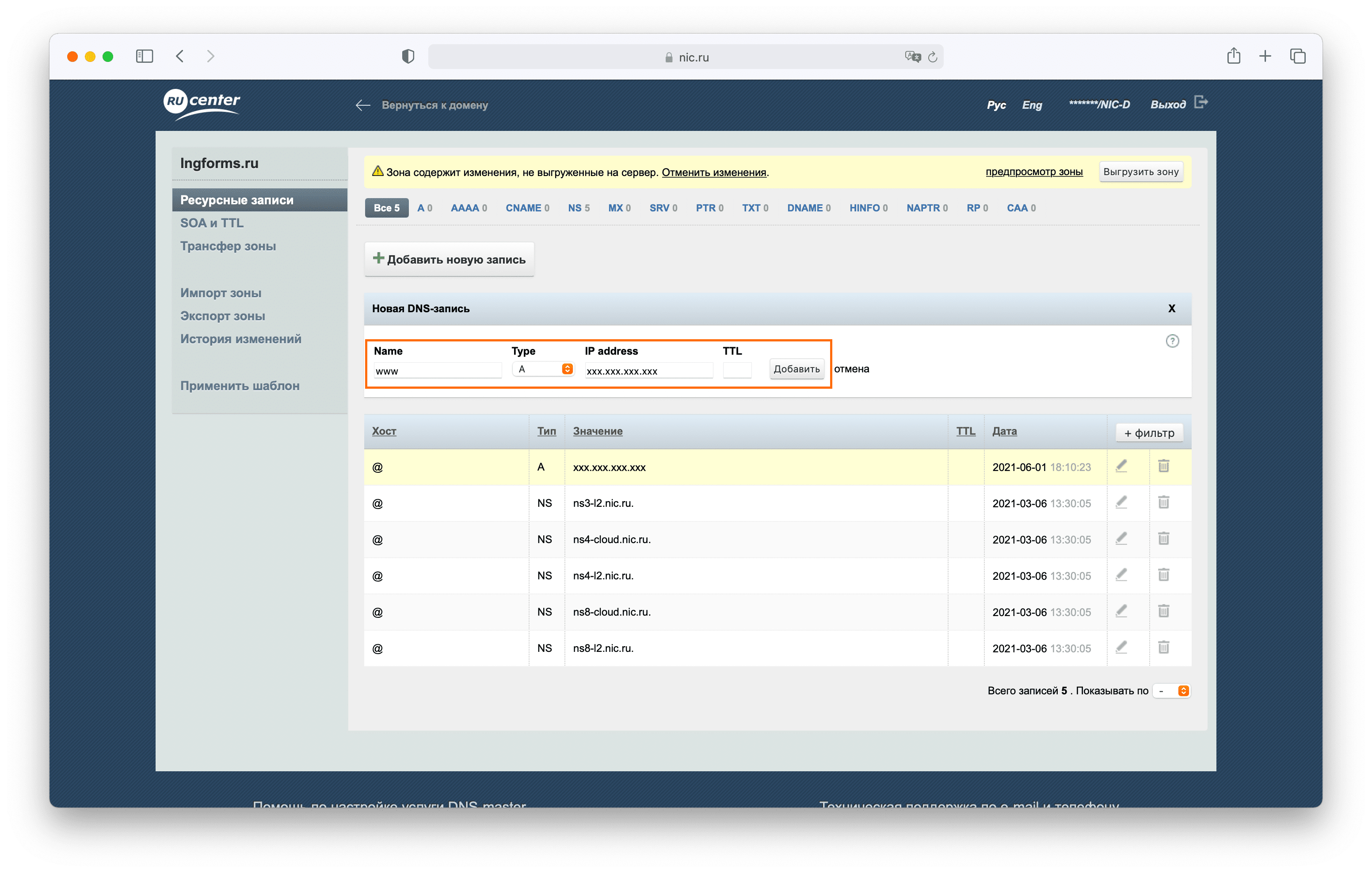
Task: Click Добавить button to add new DNS record
Action: coord(795,369)
